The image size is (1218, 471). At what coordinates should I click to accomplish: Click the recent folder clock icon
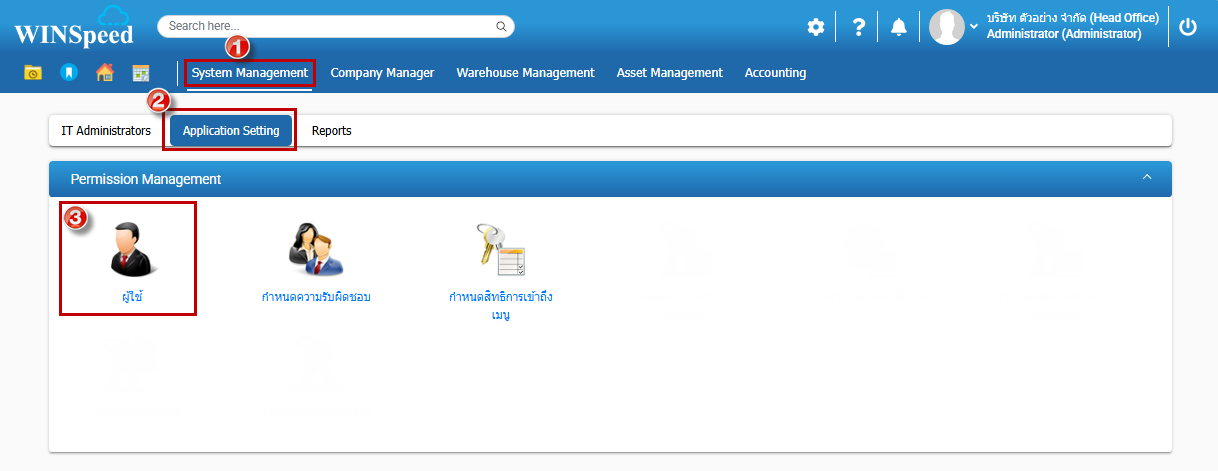coord(33,73)
